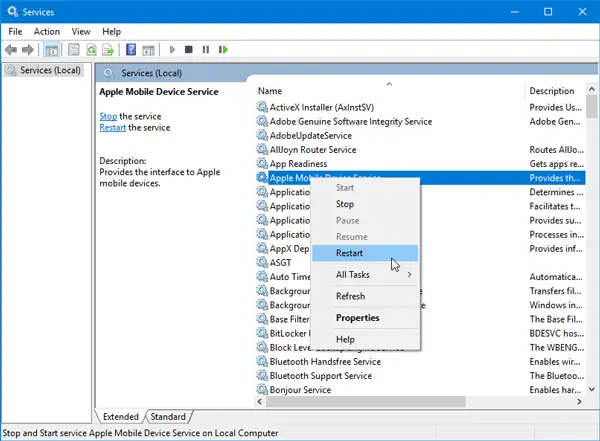This screenshot has width=600, height=441.
Task: Select Services (Local) in the tree
Action: (50, 70)
